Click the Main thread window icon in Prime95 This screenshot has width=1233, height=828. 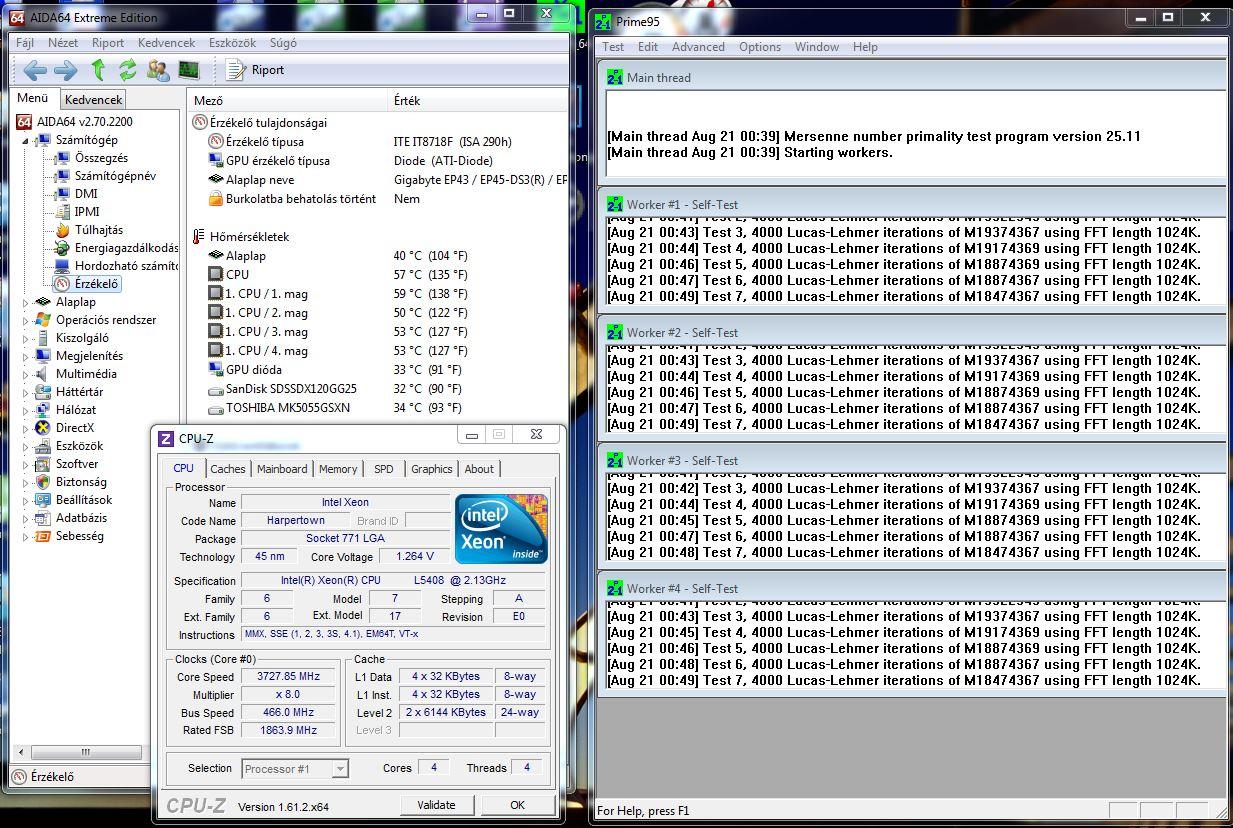tap(615, 77)
